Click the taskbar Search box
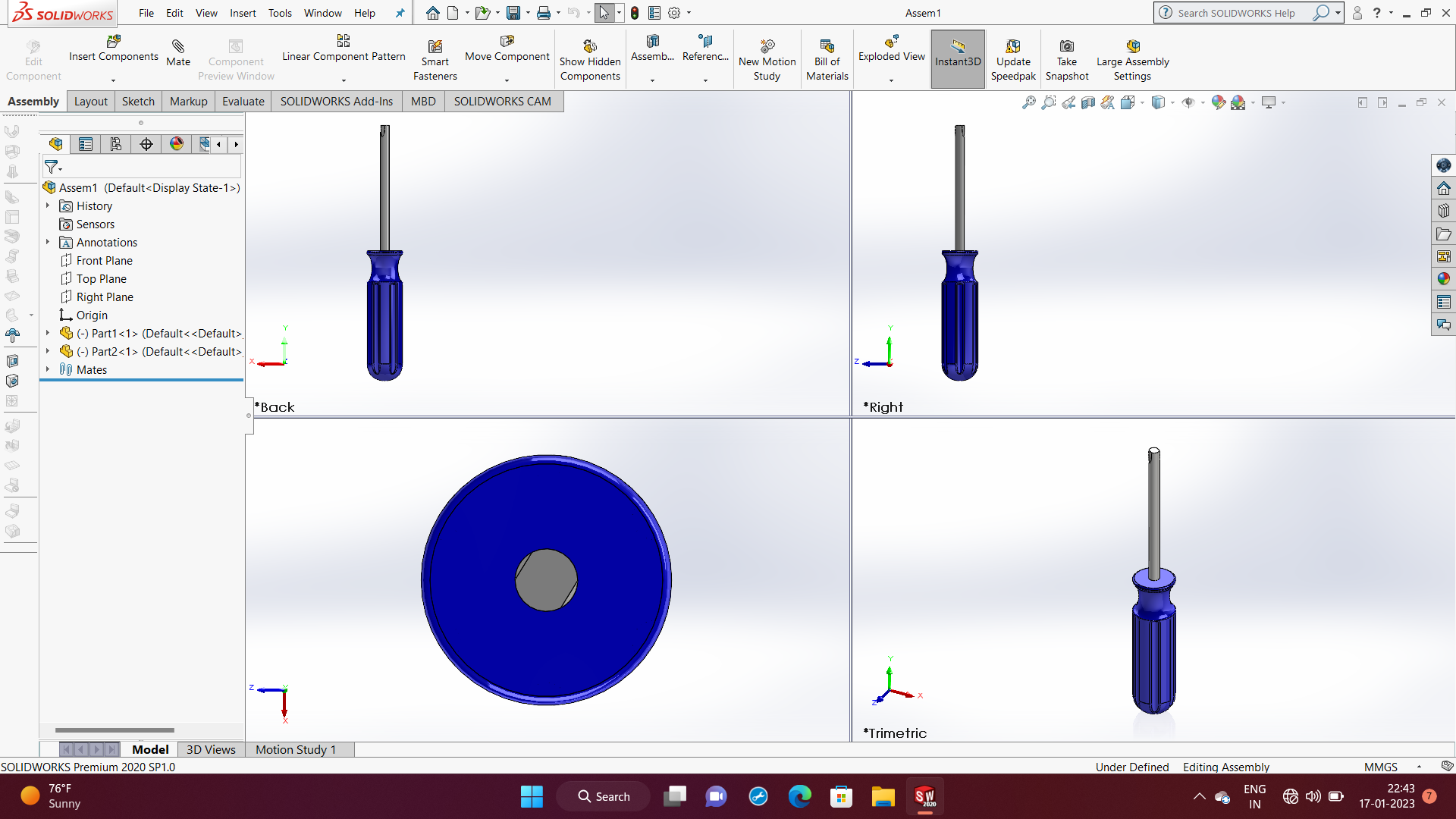 click(x=604, y=796)
